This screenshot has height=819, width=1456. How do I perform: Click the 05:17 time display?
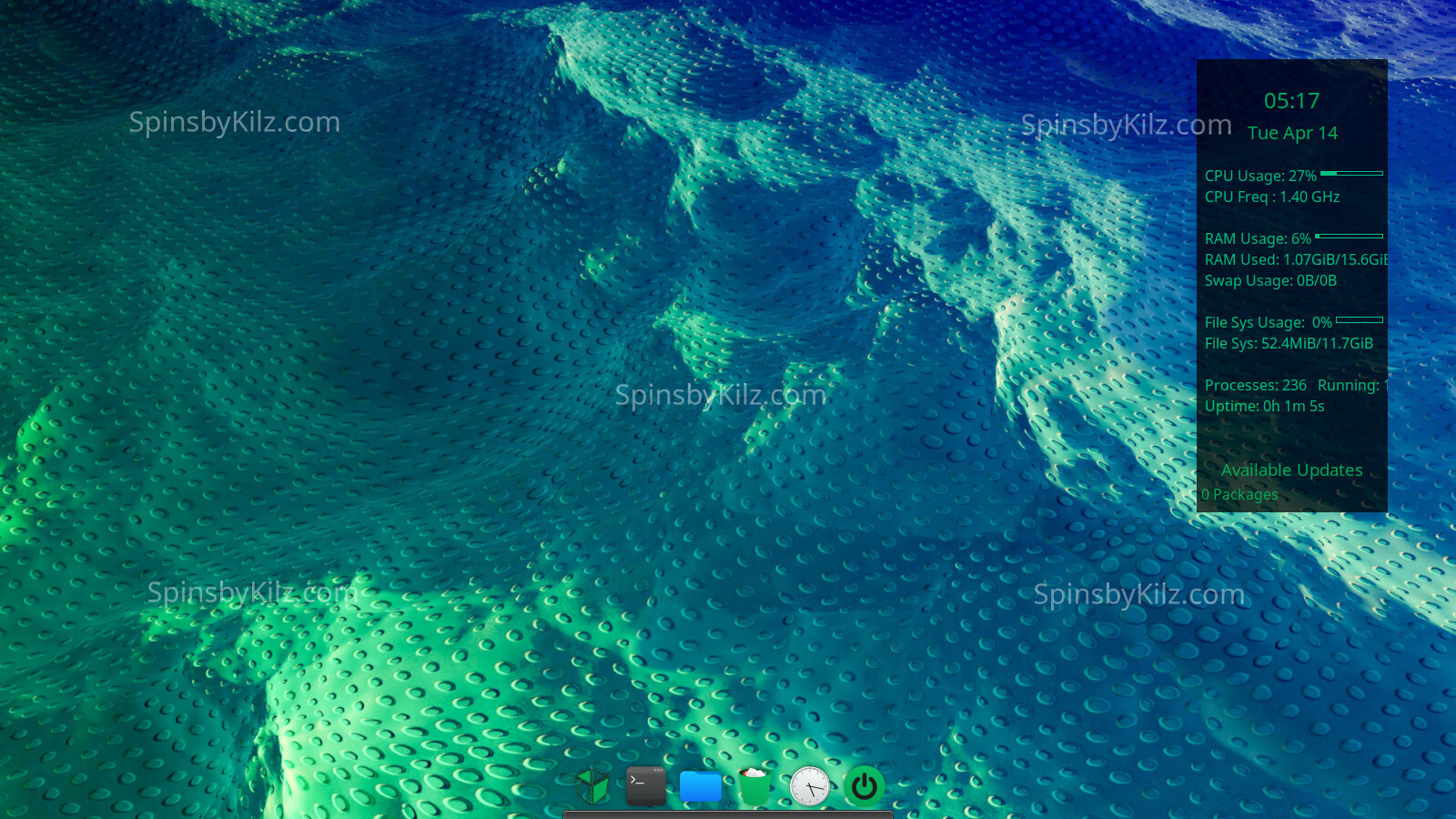pyautogui.click(x=1291, y=101)
